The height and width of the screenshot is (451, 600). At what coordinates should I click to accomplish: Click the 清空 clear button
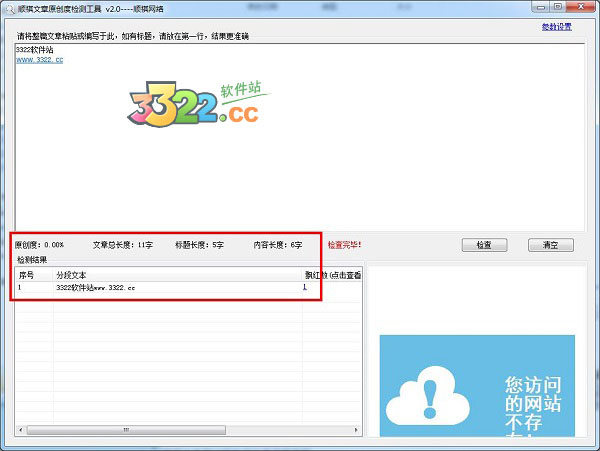tap(551, 245)
